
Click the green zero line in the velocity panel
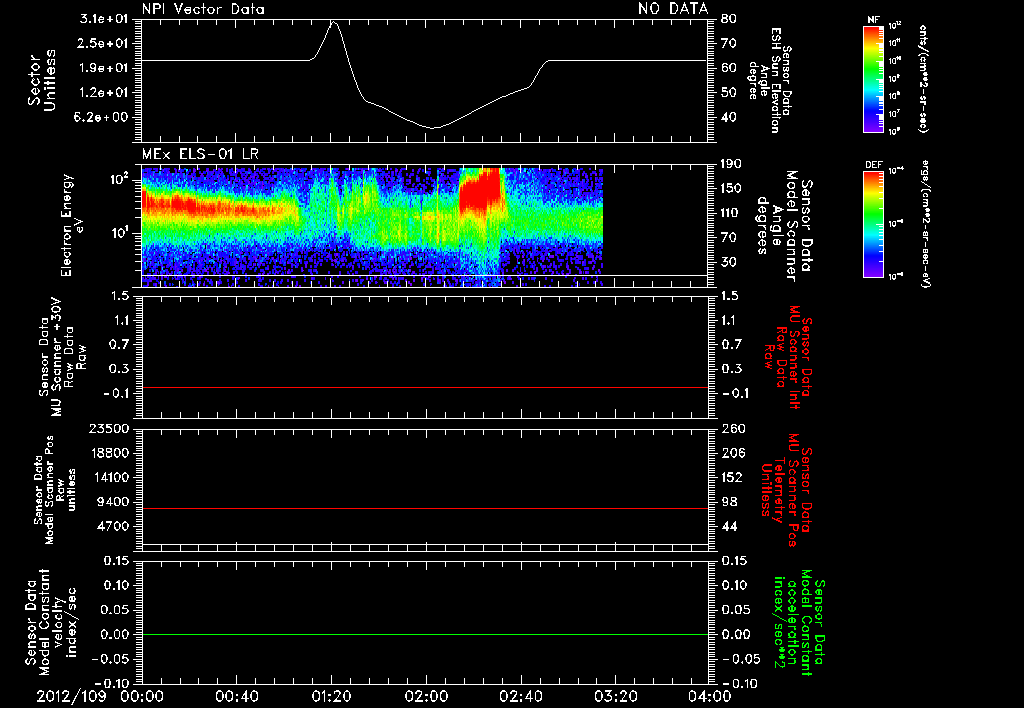(424, 634)
